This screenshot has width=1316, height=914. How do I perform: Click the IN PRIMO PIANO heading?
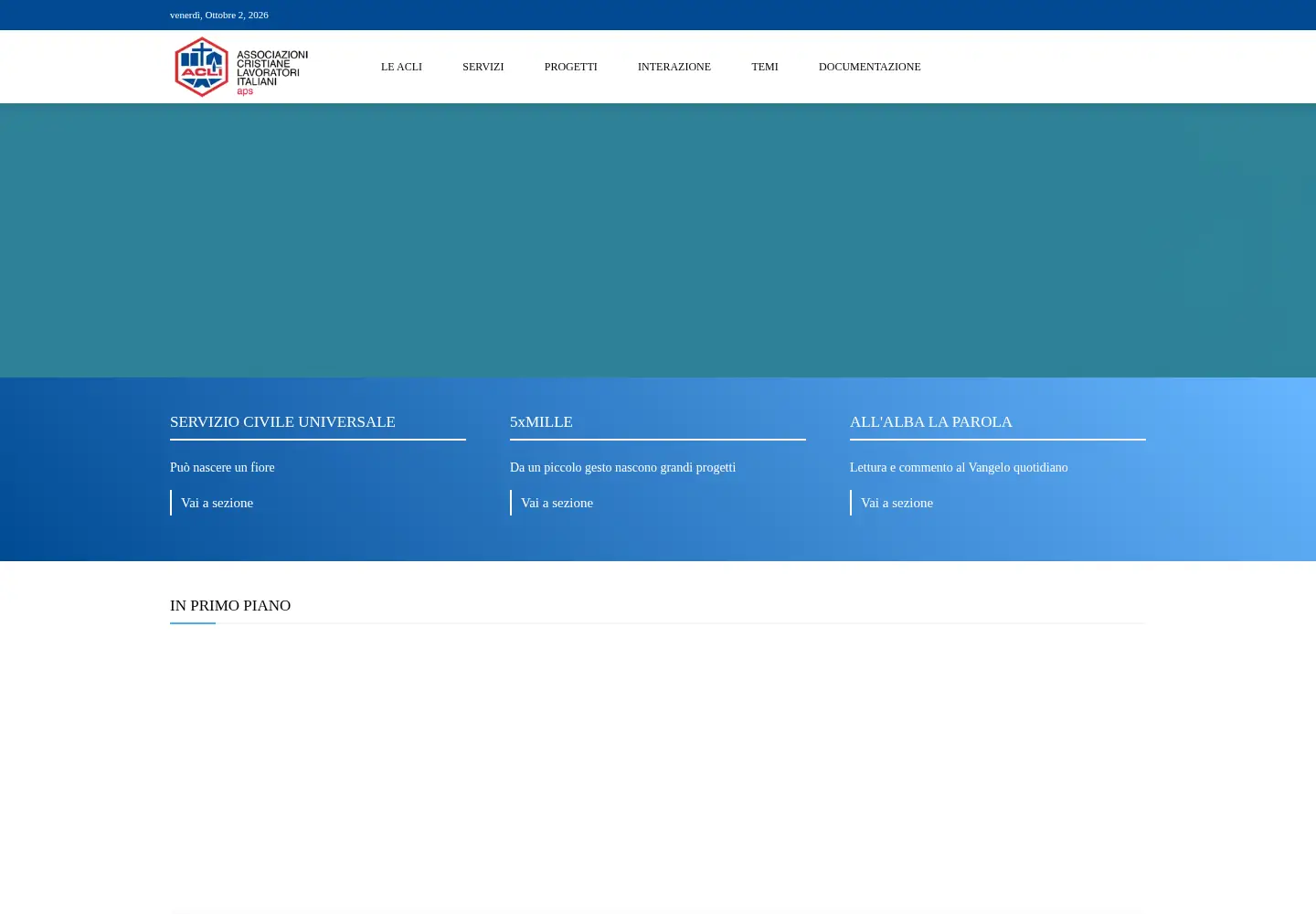(x=230, y=605)
